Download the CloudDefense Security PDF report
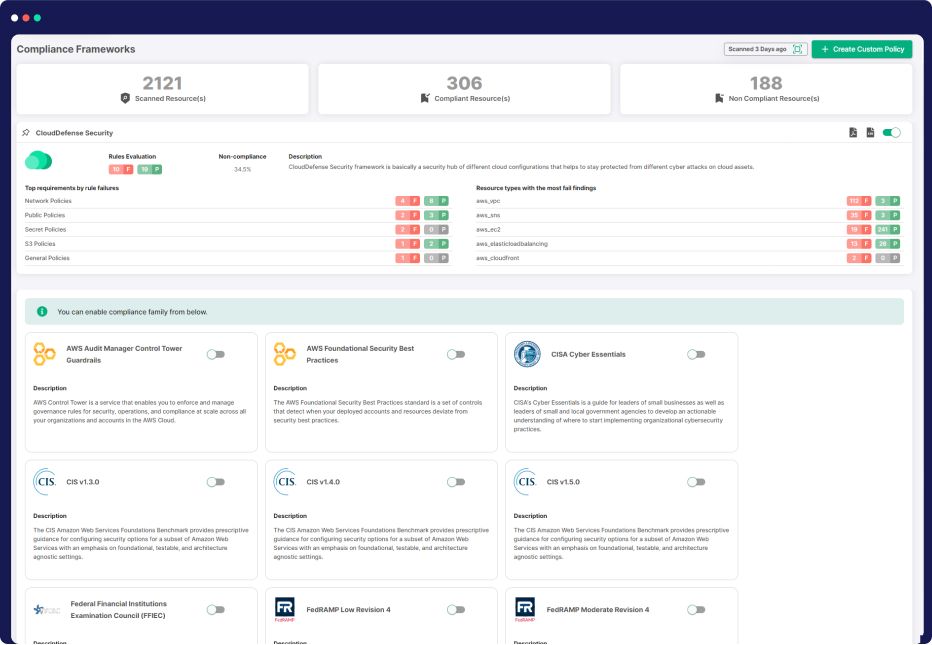This screenshot has height=645, width=932. click(853, 132)
